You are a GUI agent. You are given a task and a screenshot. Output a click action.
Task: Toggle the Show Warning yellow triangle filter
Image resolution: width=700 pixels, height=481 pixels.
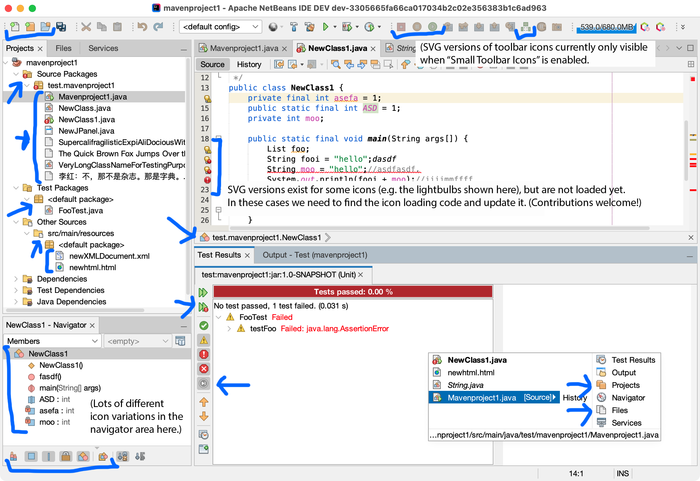204,339
